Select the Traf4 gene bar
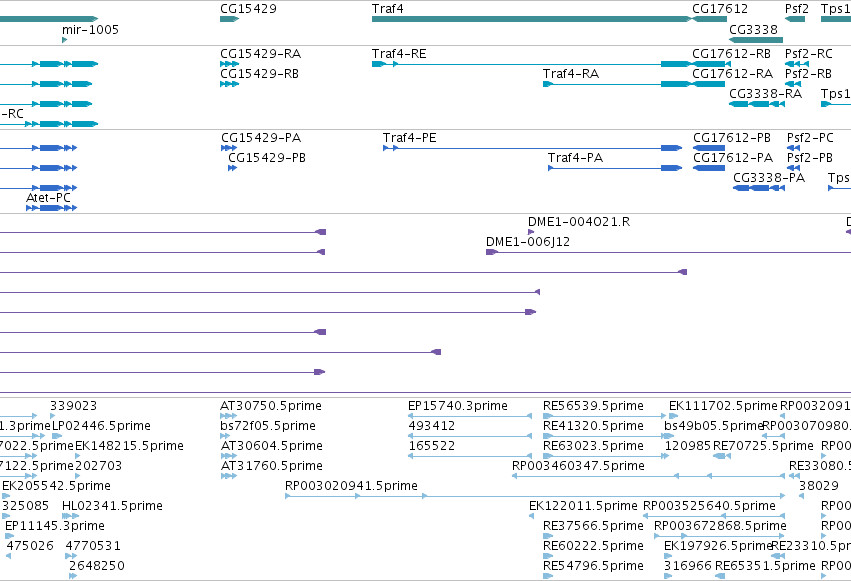This screenshot has height=581, width=851. click(532, 20)
